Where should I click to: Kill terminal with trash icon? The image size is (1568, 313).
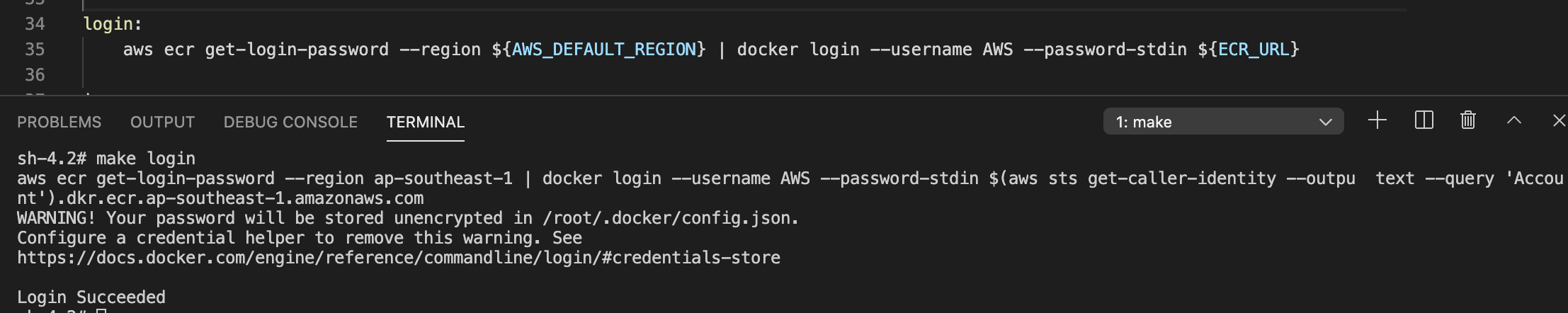pos(1468,120)
